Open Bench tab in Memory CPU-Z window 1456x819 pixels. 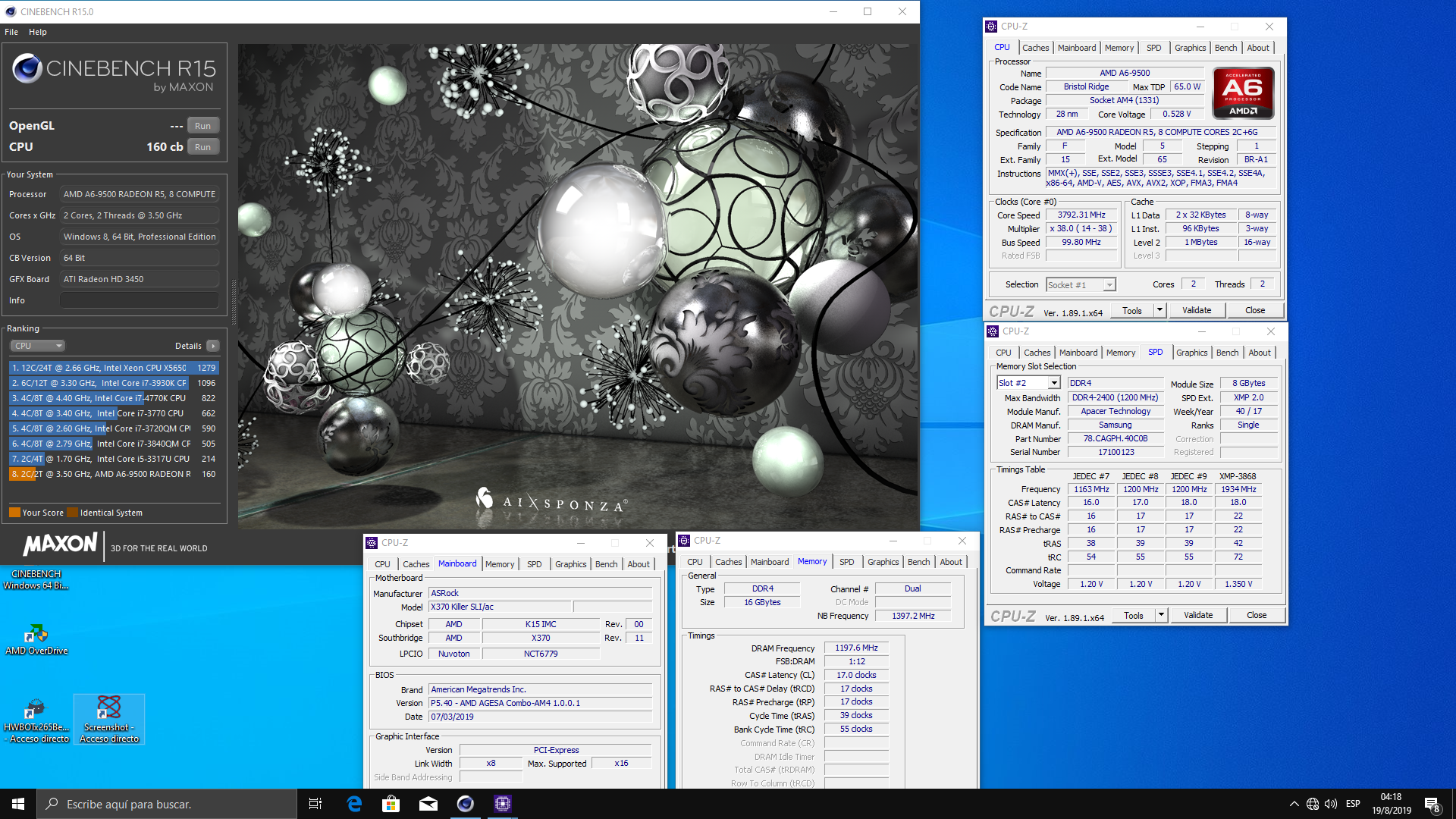point(918,562)
